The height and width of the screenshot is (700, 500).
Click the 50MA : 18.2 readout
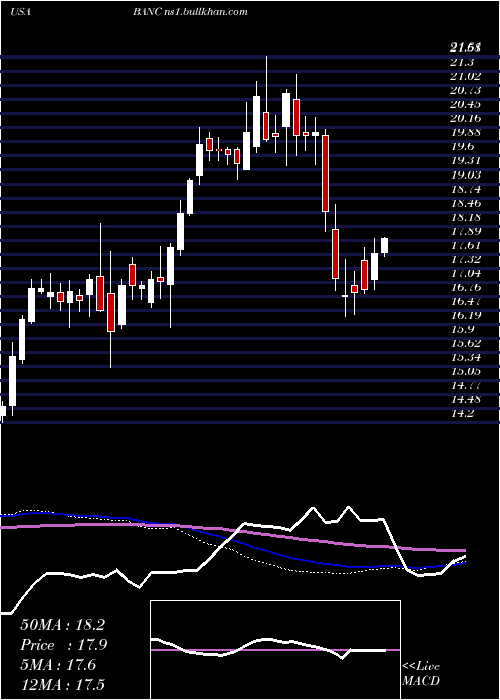click(x=63, y=625)
